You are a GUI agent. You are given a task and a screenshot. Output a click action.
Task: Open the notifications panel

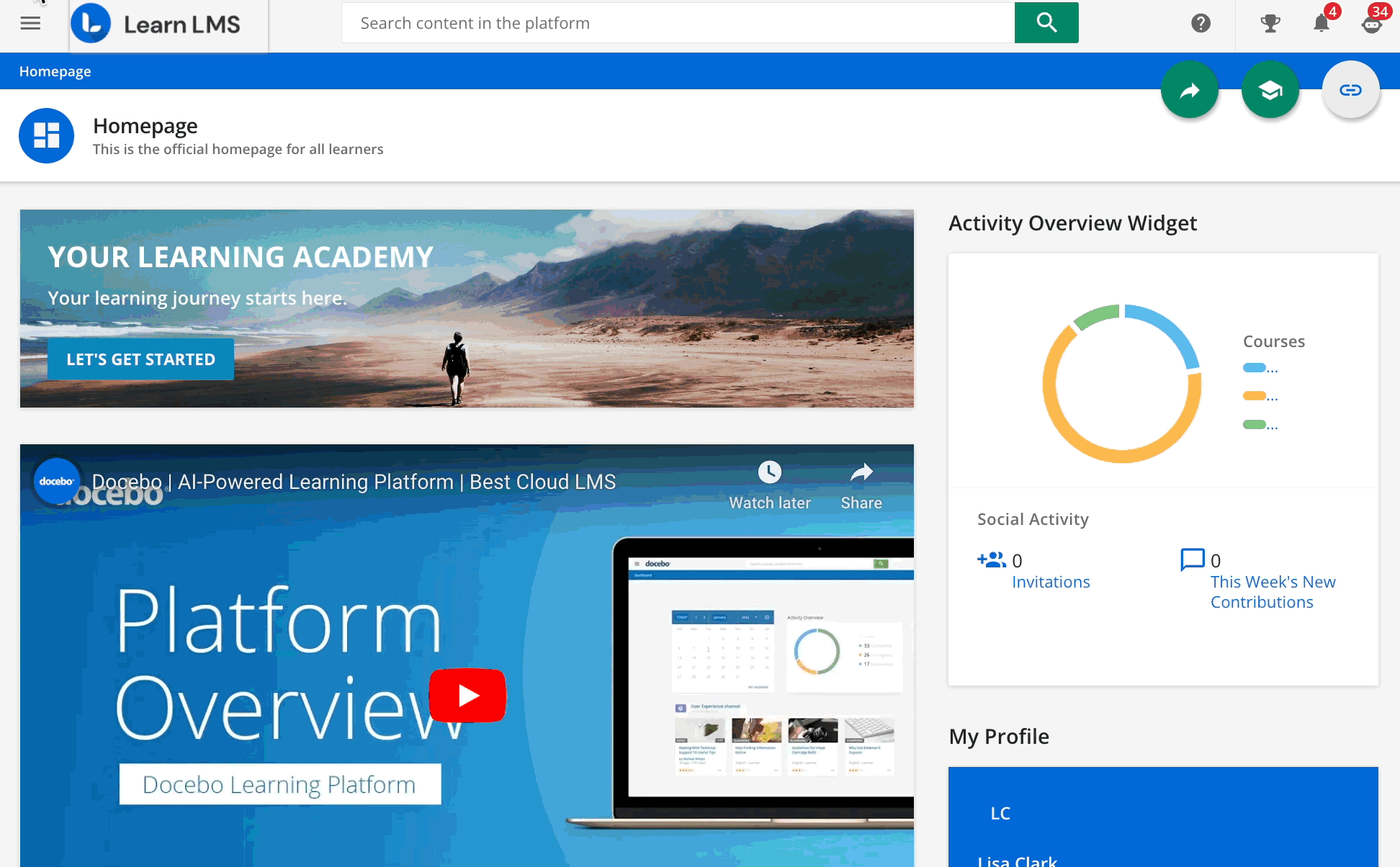(1322, 22)
